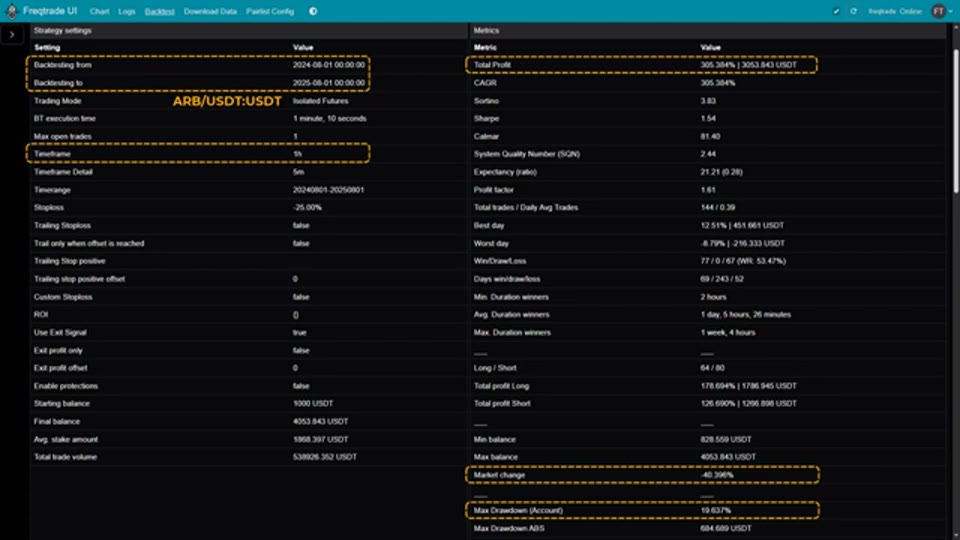960x540 pixels.
Task: Select Win/Draw/Loss value 77 / 0 / 67
Action: [x=743, y=261]
